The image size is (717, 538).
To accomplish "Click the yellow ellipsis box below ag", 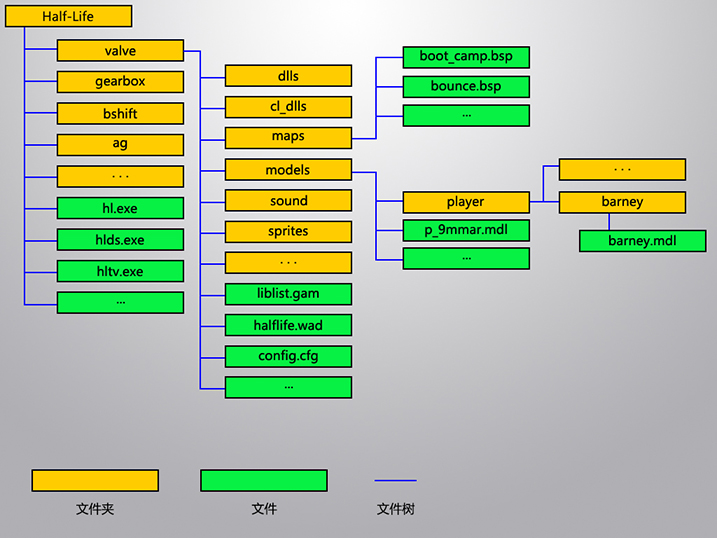I will click(x=120, y=176).
